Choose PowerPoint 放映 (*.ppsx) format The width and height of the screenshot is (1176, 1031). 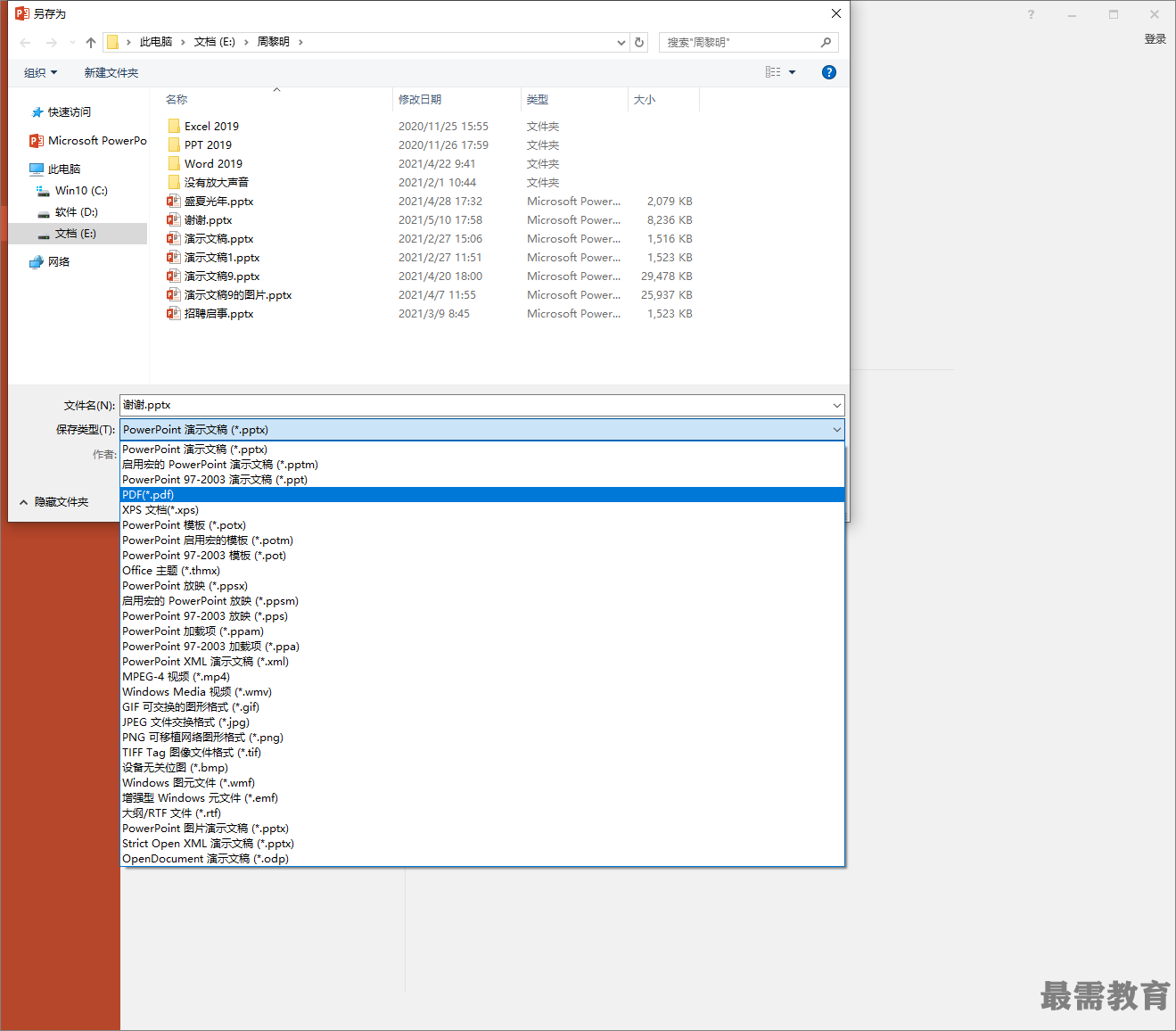pos(482,585)
